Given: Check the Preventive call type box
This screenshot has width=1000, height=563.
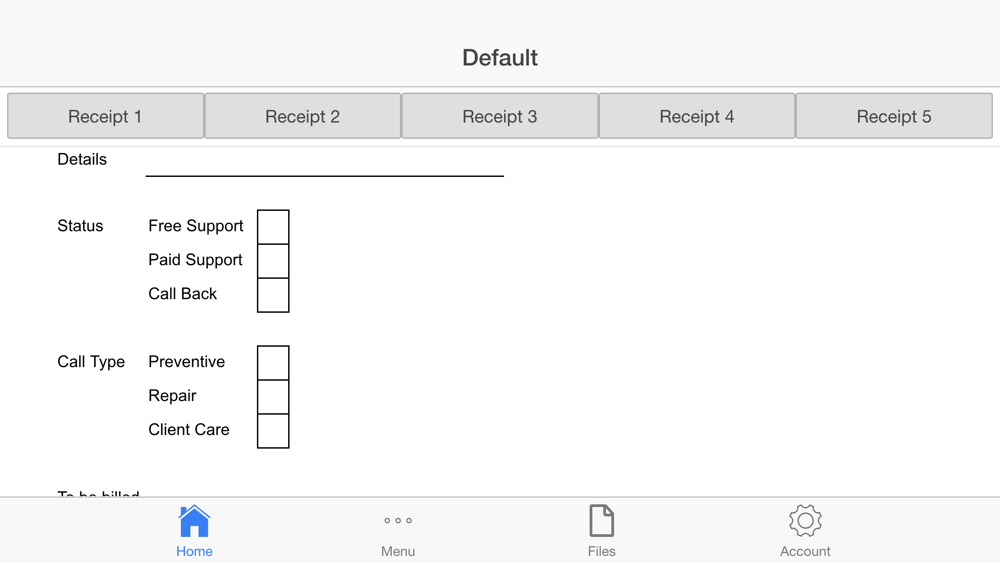Looking at the screenshot, I should (273, 363).
